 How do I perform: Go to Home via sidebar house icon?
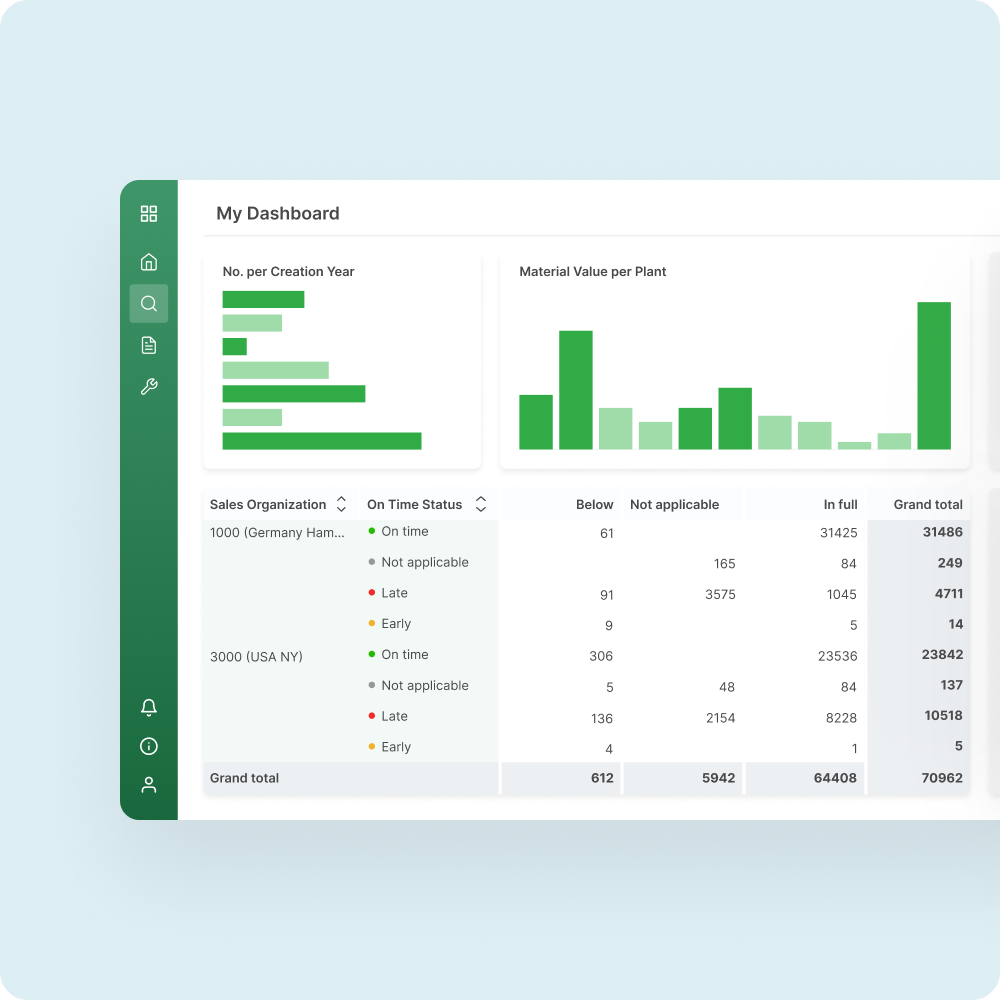point(149,262)
